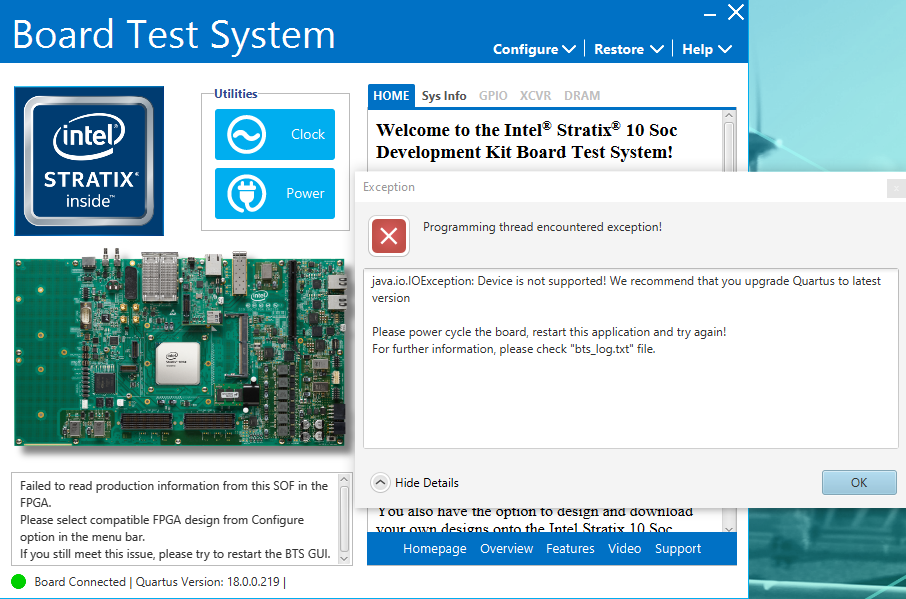The image size is (906, 599).
Task: Open the Overview link
Action: tap(506, 549)
